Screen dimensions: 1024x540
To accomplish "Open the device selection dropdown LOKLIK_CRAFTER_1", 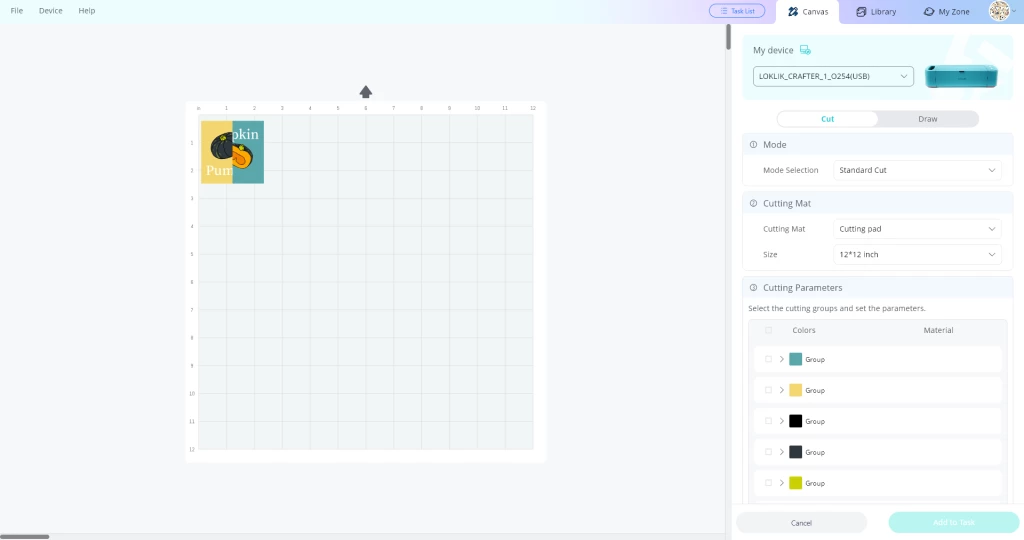I will pos(833,76).
